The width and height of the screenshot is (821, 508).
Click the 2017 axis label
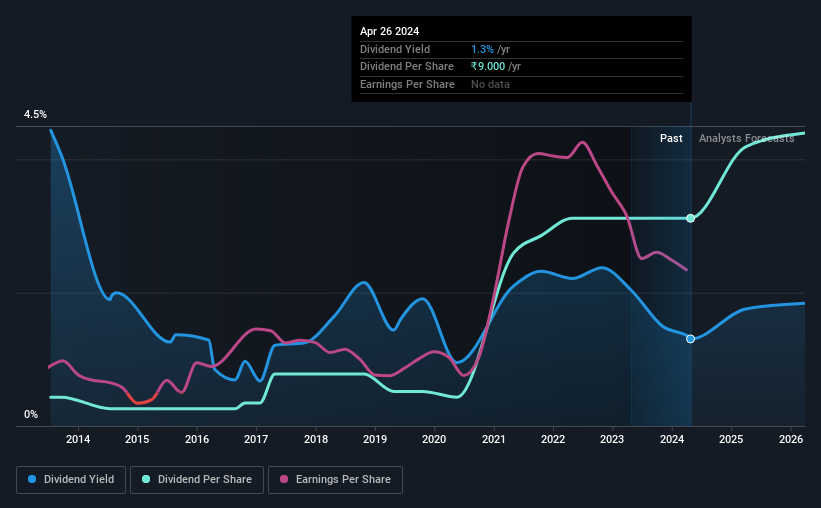coord(256,439)
